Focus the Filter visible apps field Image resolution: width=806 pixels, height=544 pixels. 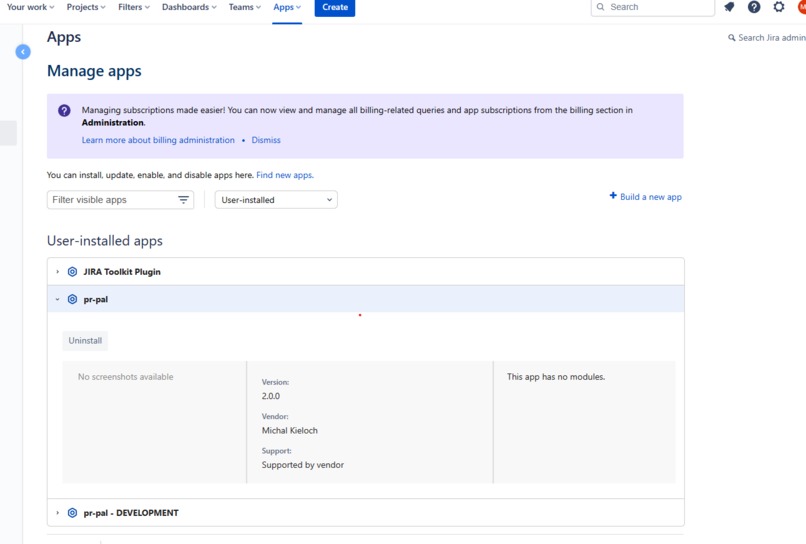(120, 200)
